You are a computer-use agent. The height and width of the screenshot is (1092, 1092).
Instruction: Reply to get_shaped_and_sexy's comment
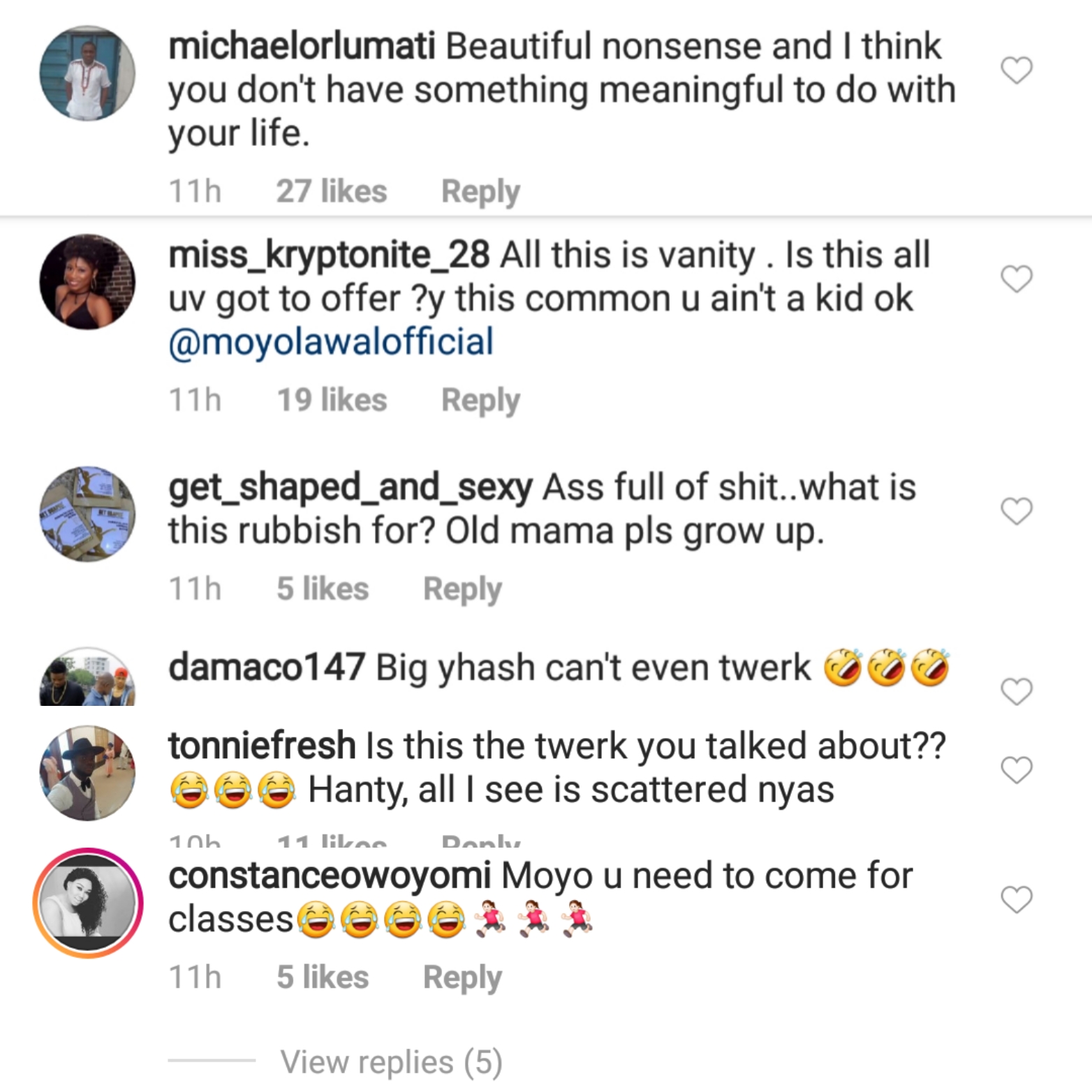pyautogui.click(x=462, y=589)
